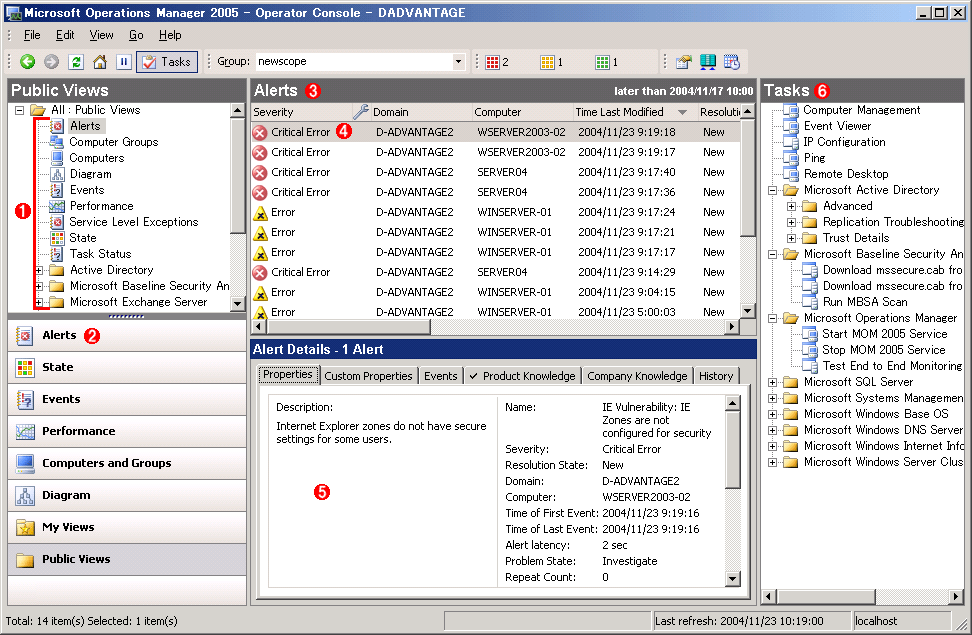Collapse the Microsoft Active Directory tasks folder
The width and height of the screenshot is (972, 635).
point(772,190)
